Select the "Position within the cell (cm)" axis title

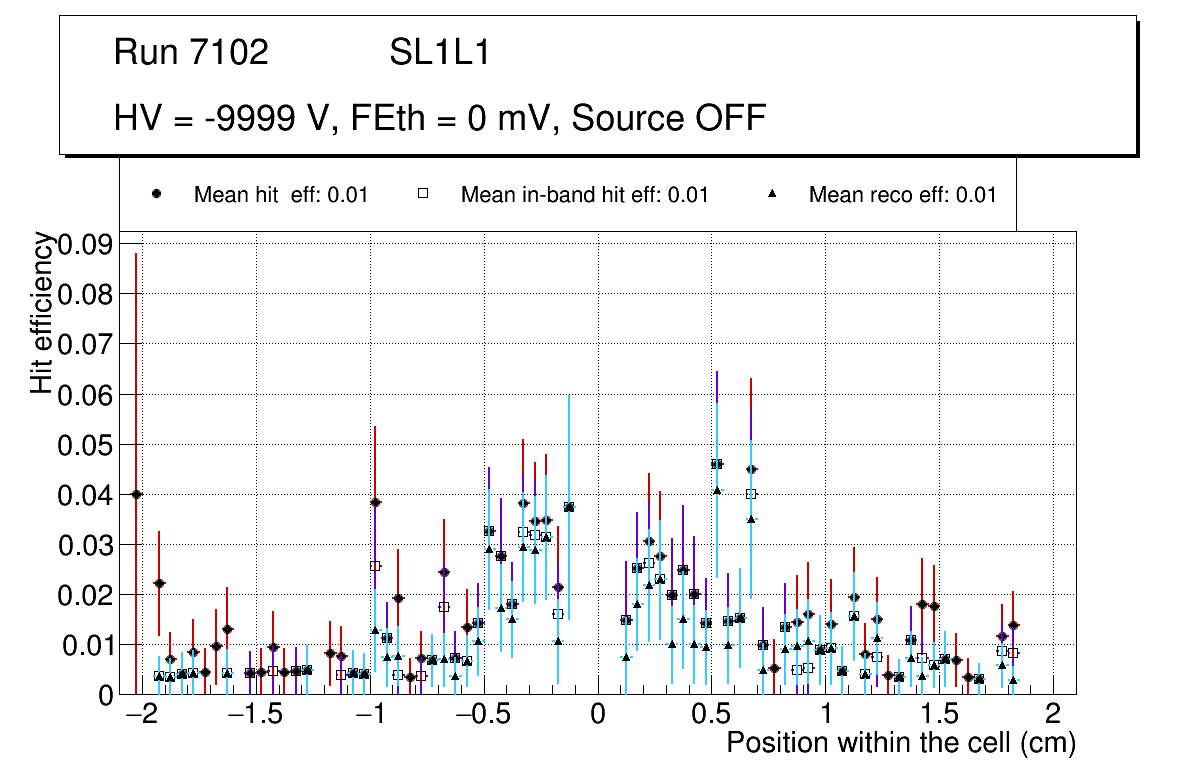pyautogui.click(x=900, y=744)
